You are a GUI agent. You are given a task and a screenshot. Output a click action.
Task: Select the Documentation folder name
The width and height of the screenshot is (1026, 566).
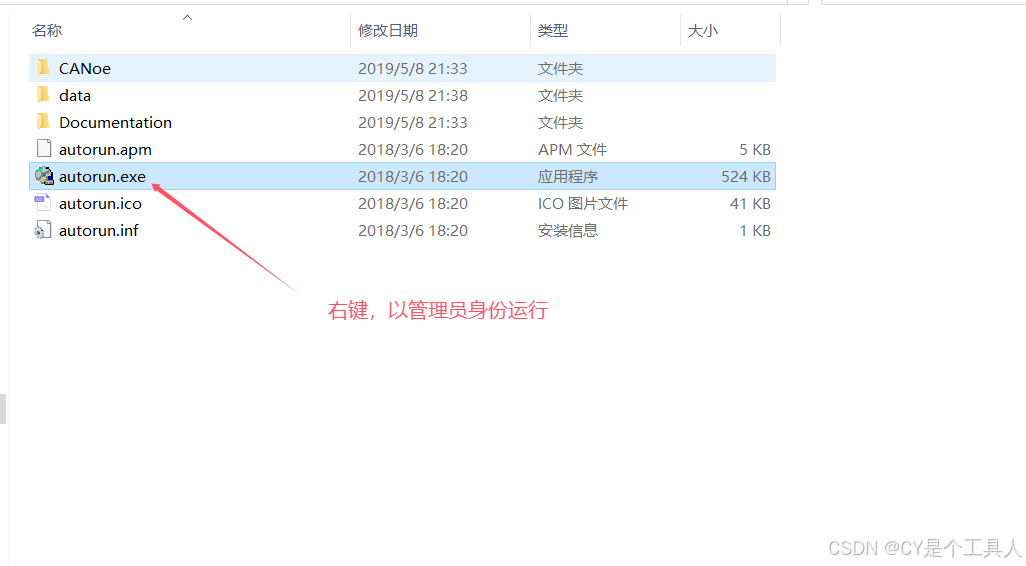[x=115, y=122]
